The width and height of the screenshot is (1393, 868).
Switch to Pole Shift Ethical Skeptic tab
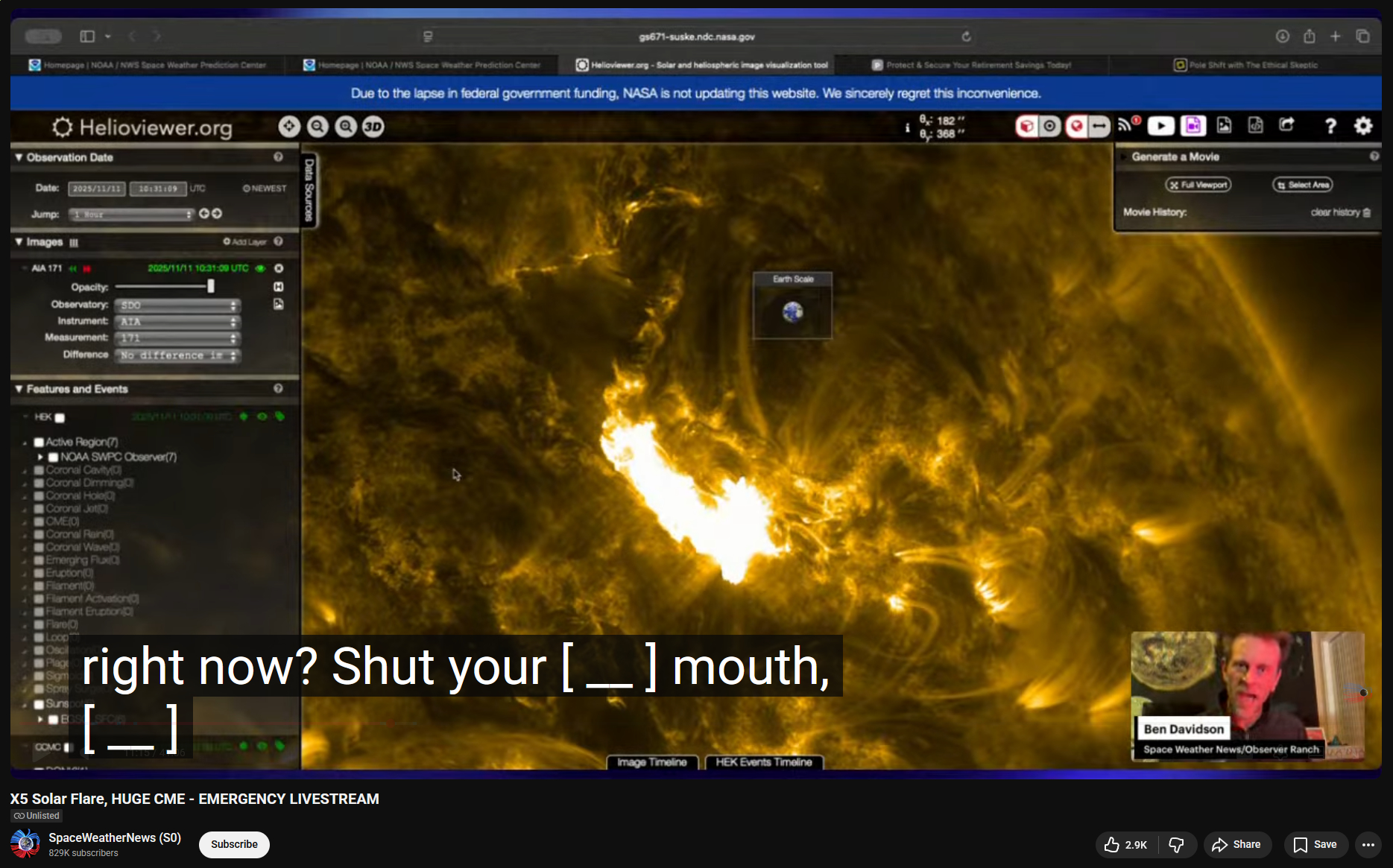point(1245,65)
